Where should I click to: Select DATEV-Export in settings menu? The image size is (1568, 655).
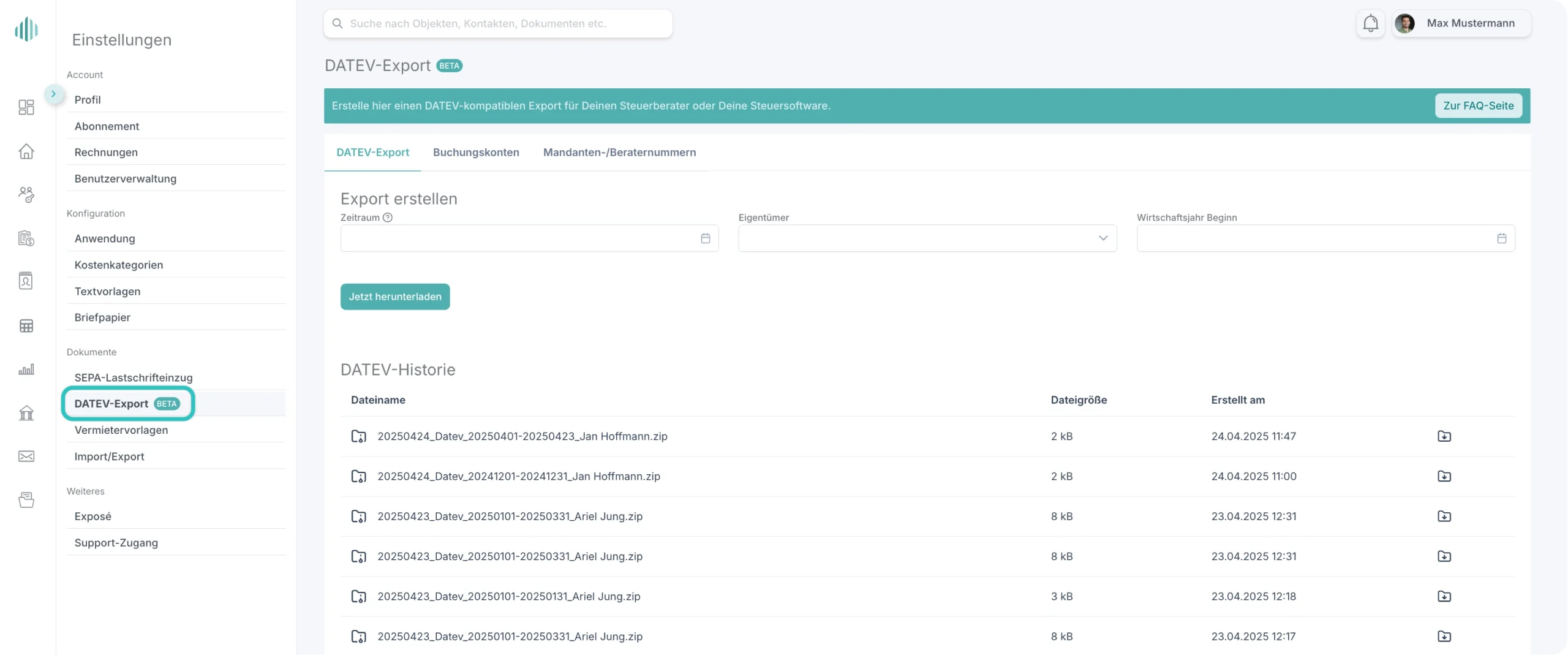click(176, 404)
